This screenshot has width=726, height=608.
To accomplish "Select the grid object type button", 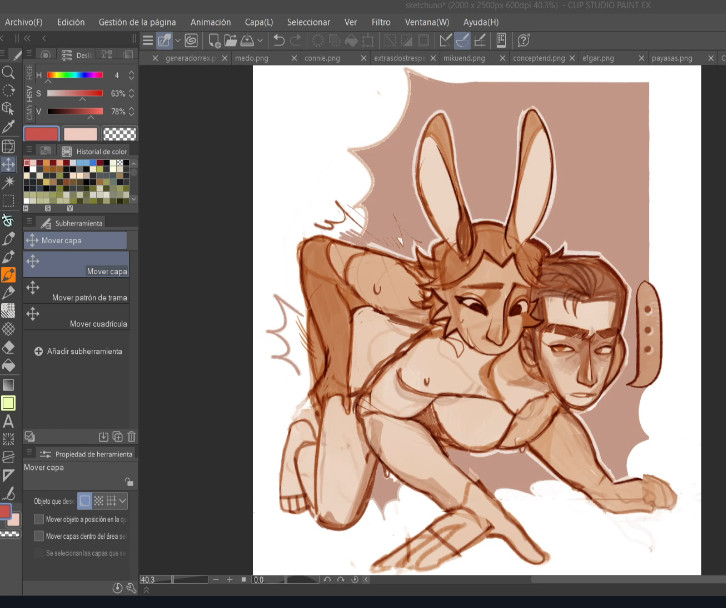I will 111,501.
